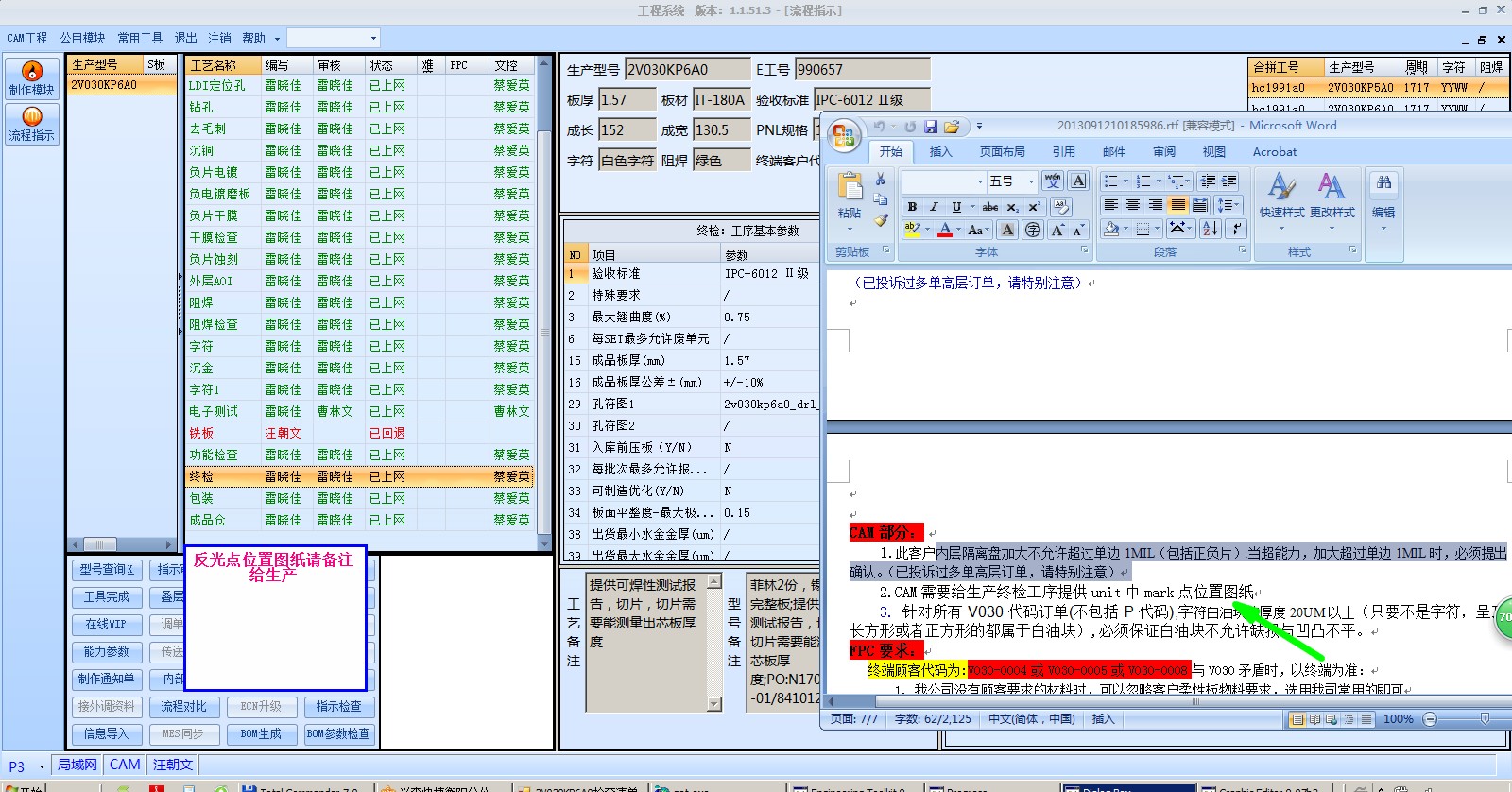The width and height of the screenshot is (1512, 792).
Task: Apply superscript formatting in the Word ribbon
Action: point(1034,206)
